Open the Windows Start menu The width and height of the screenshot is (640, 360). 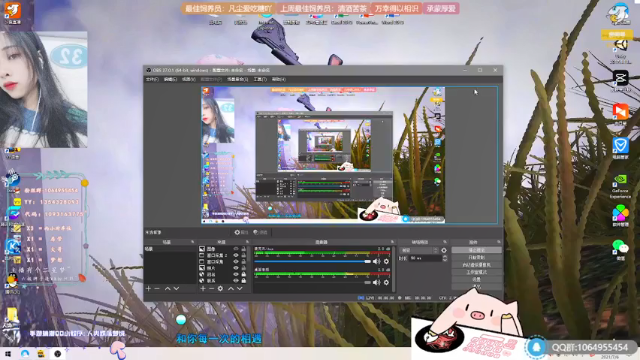(x=8, y=354)
